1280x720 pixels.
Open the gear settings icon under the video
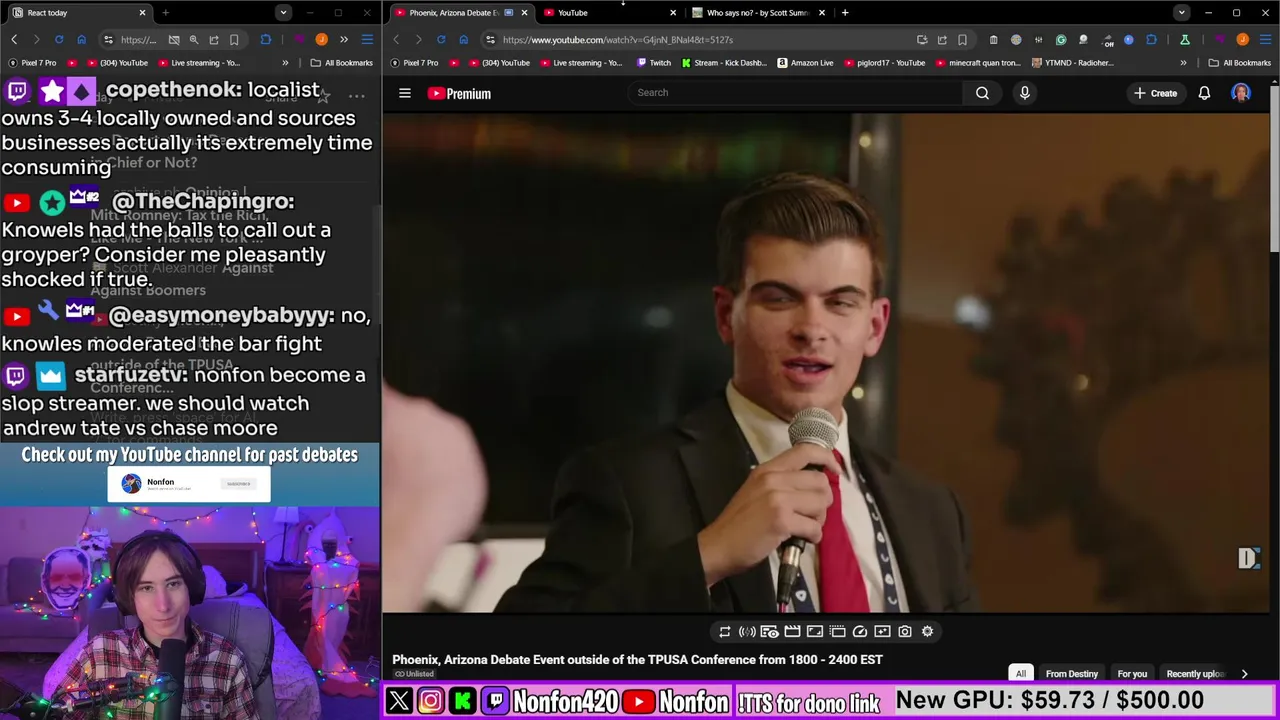point(927,631)
